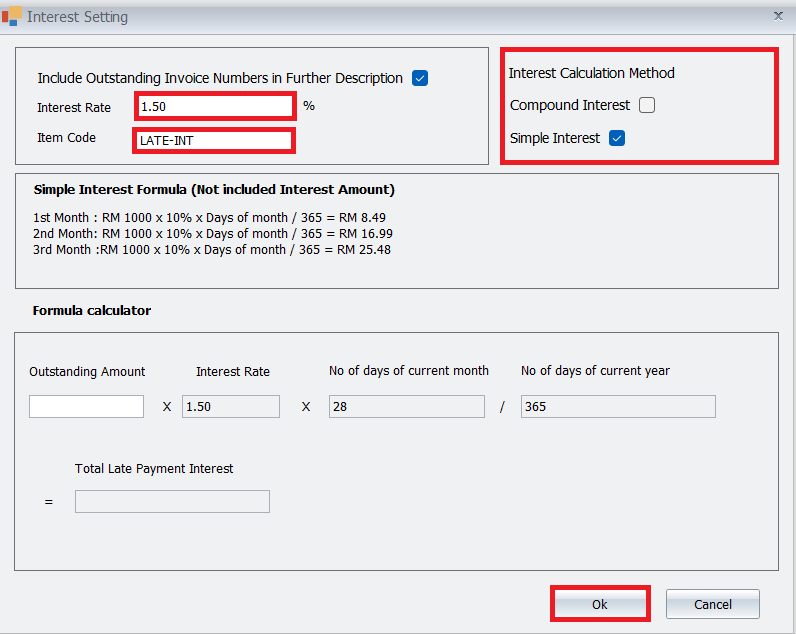Uncheck the Simple Interest checkbox
The width and height of the screenshot is (796, 634).
tap(617, 138)
